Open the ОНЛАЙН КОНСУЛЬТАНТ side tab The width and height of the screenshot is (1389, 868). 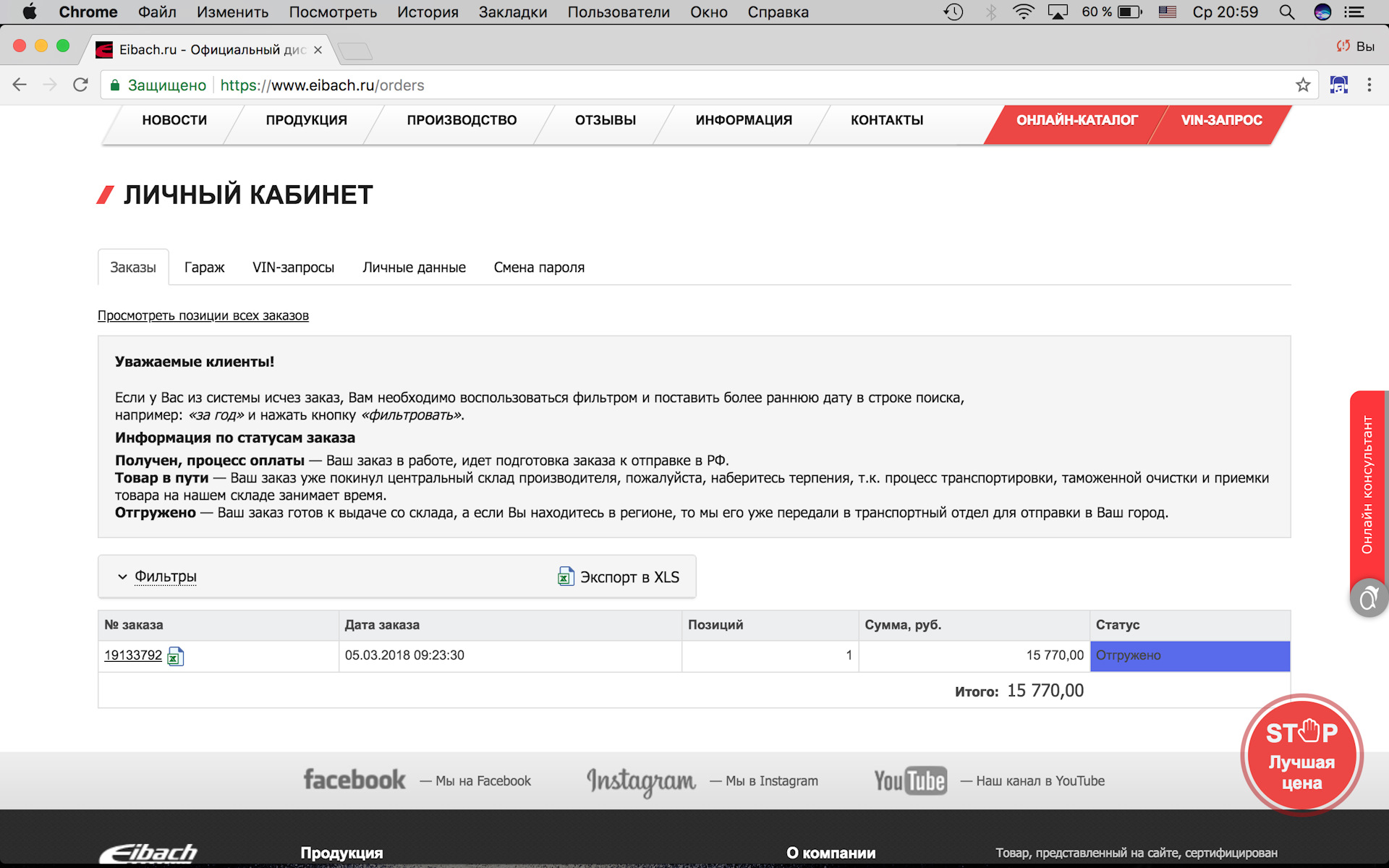[1367, 485]
